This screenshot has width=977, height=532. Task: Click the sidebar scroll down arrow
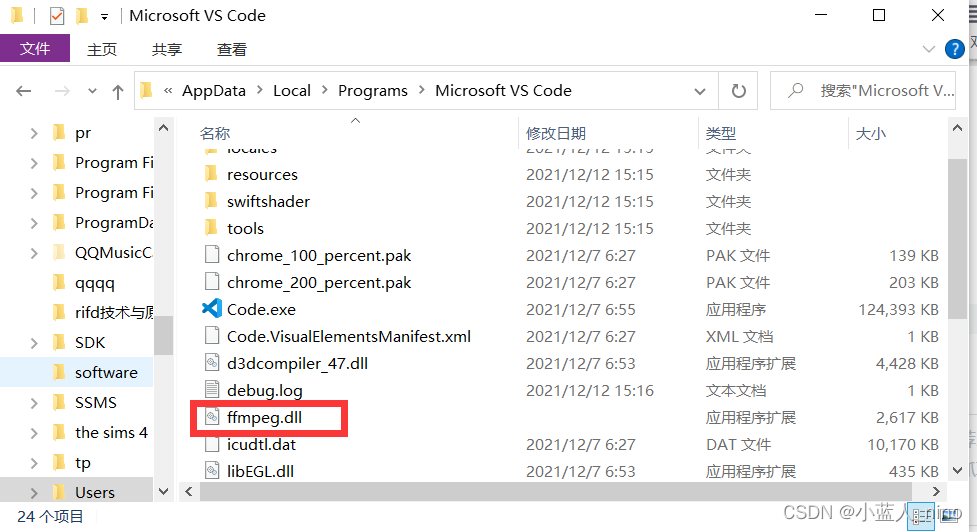[x=163, y=492]
